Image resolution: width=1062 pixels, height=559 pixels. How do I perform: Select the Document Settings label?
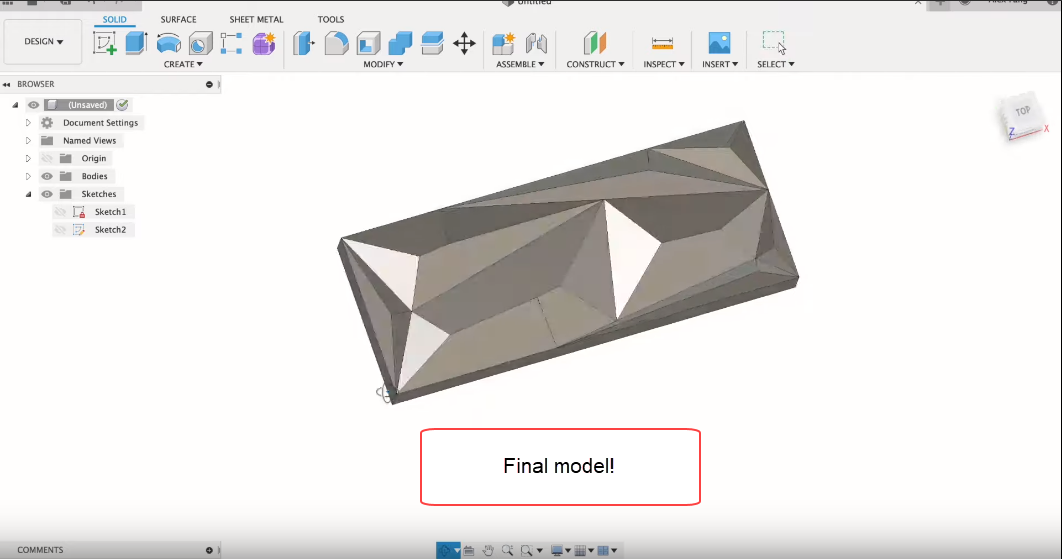point(100,123)
